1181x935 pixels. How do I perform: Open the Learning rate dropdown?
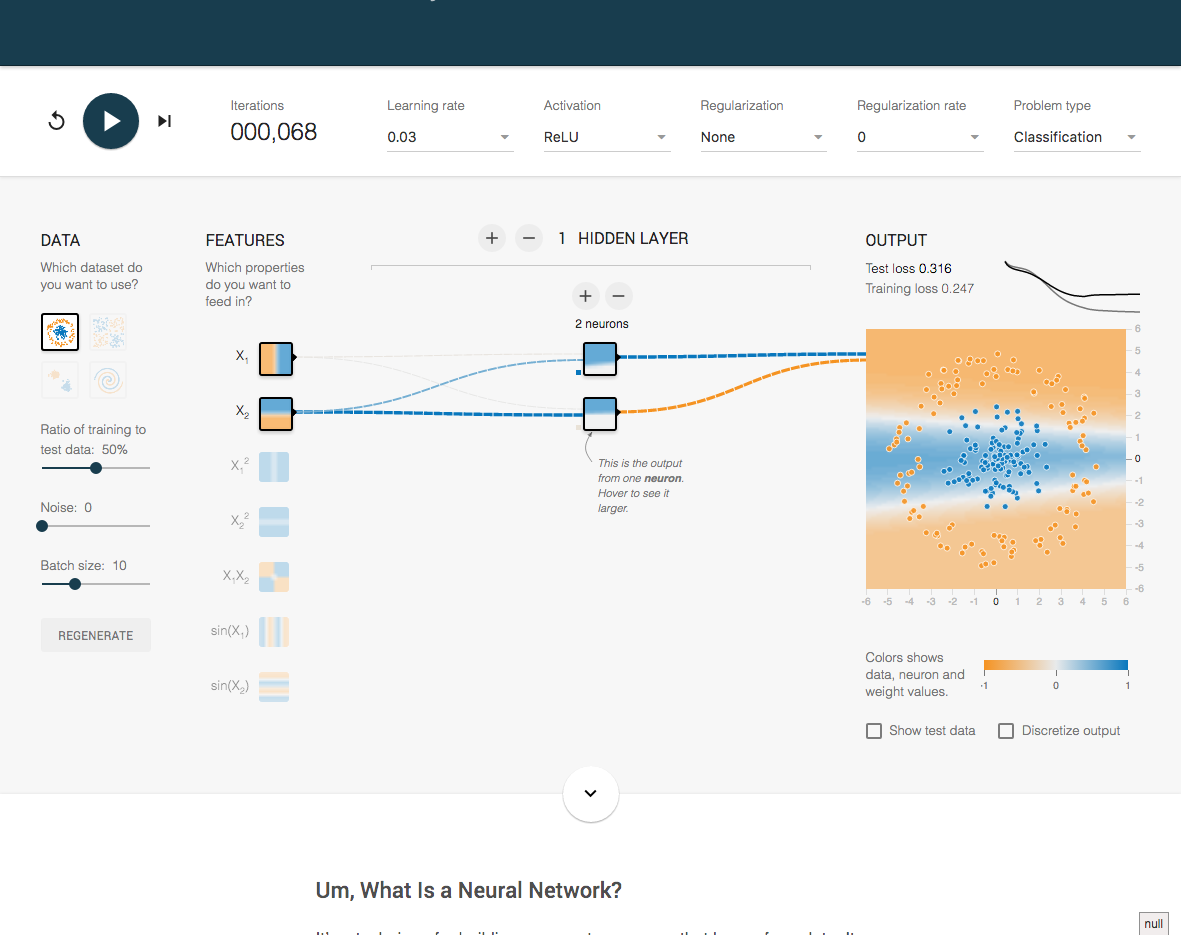click(450, 137)
